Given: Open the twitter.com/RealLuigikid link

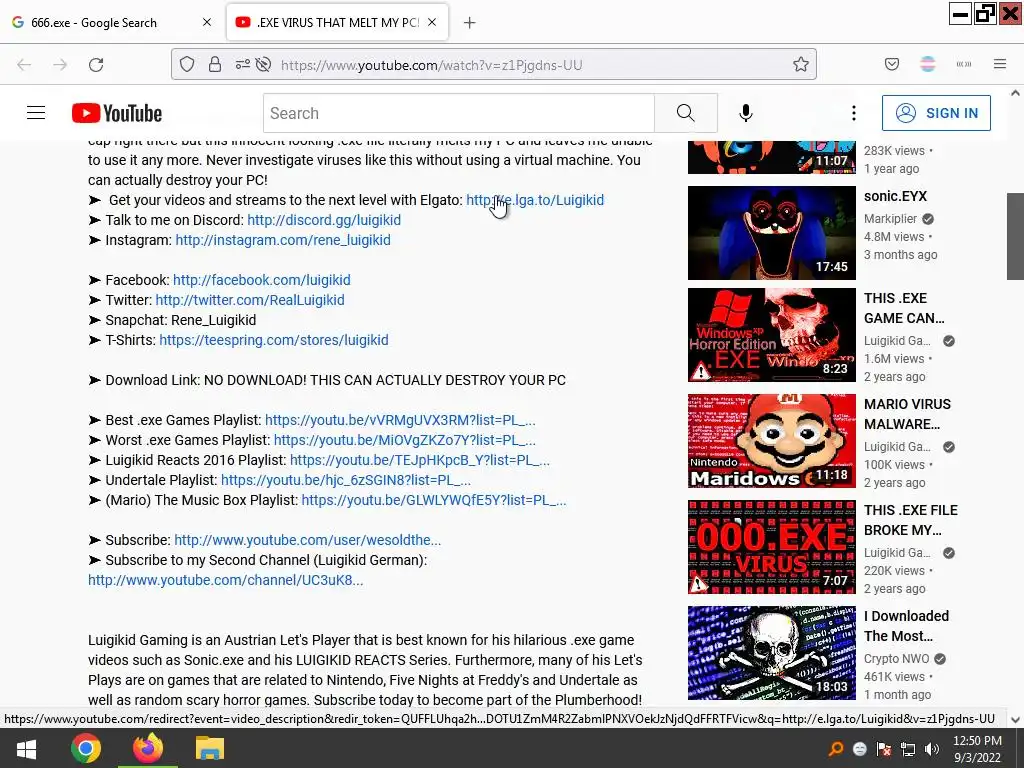Looking at the screenshot, I should click(x=250, y=300).
